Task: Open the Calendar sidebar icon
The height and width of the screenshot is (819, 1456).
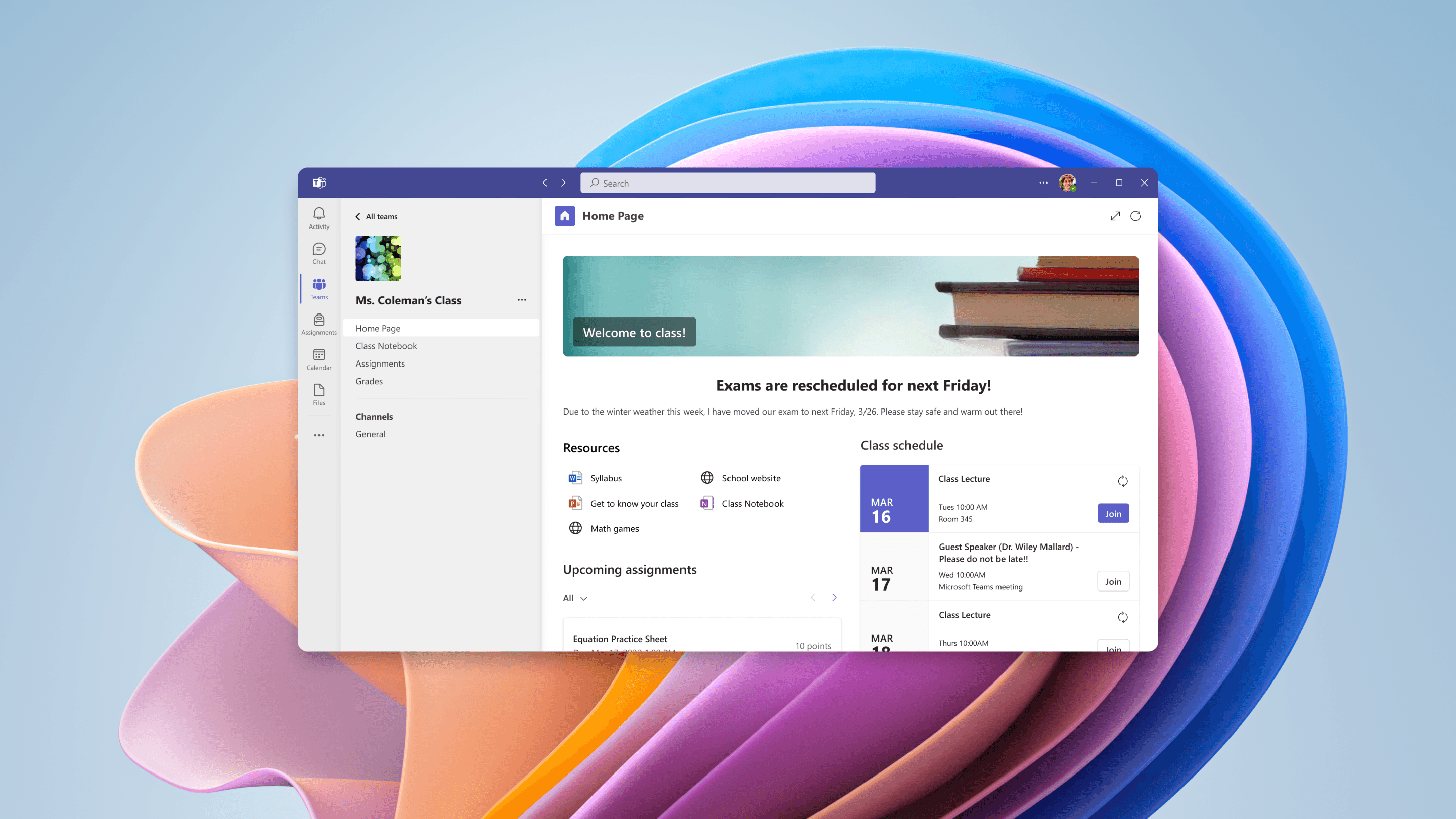Action: point(319,359)
